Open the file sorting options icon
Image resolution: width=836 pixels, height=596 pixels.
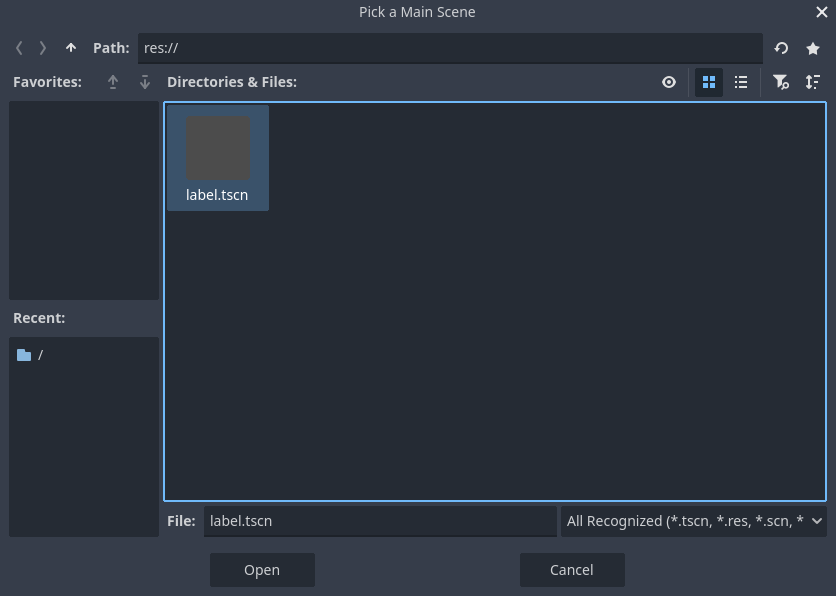point(812,82)
